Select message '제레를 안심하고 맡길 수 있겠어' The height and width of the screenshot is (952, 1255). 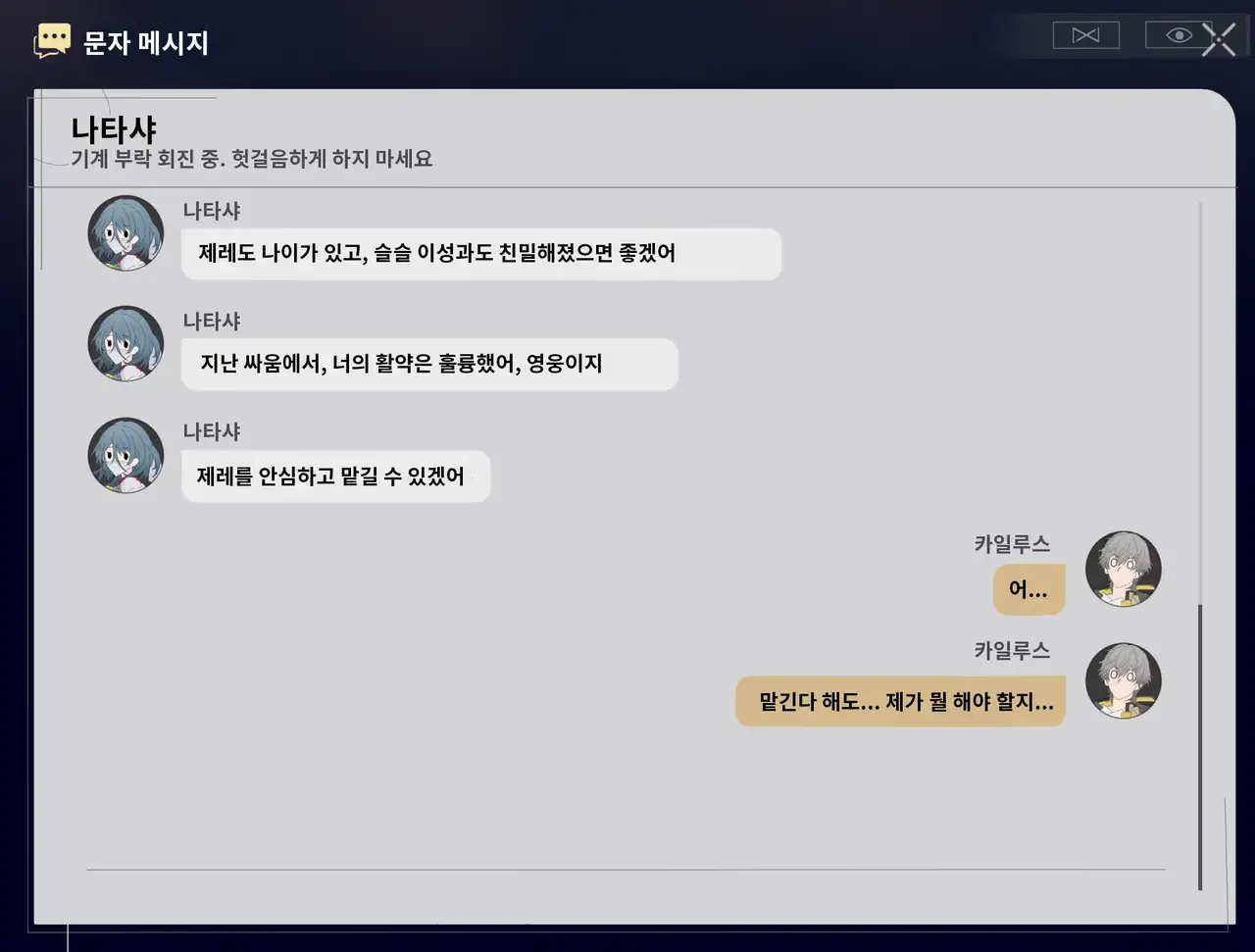point(335,476)
